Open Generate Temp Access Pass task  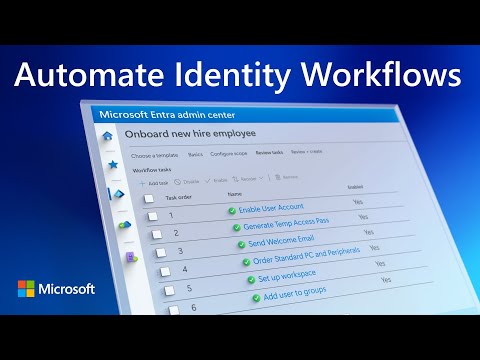point(286,224)
